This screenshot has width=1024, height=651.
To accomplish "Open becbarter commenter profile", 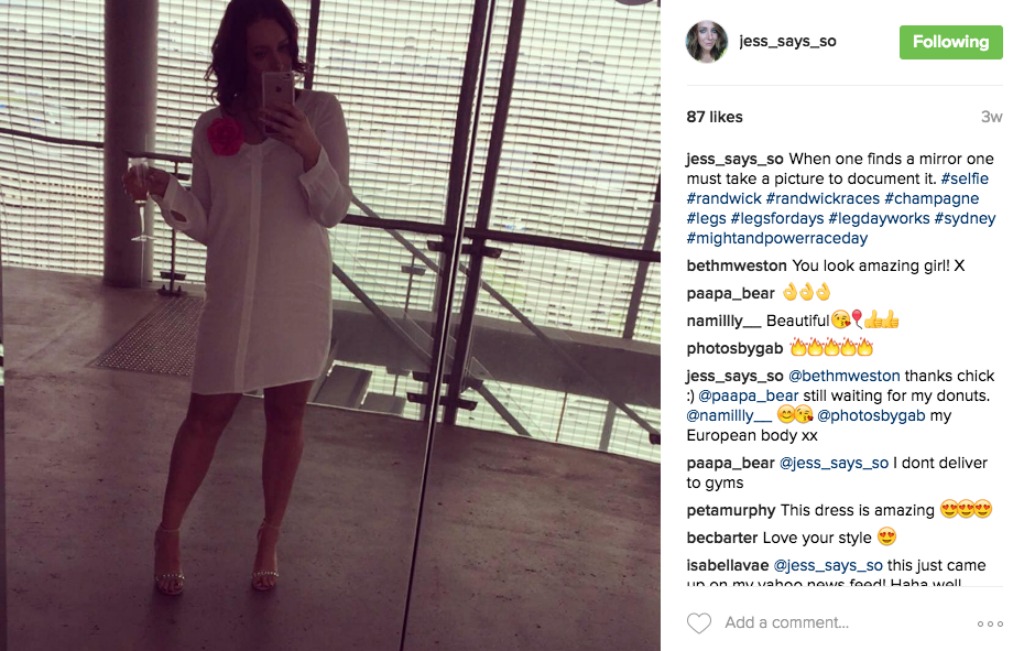I will [722, 537].
